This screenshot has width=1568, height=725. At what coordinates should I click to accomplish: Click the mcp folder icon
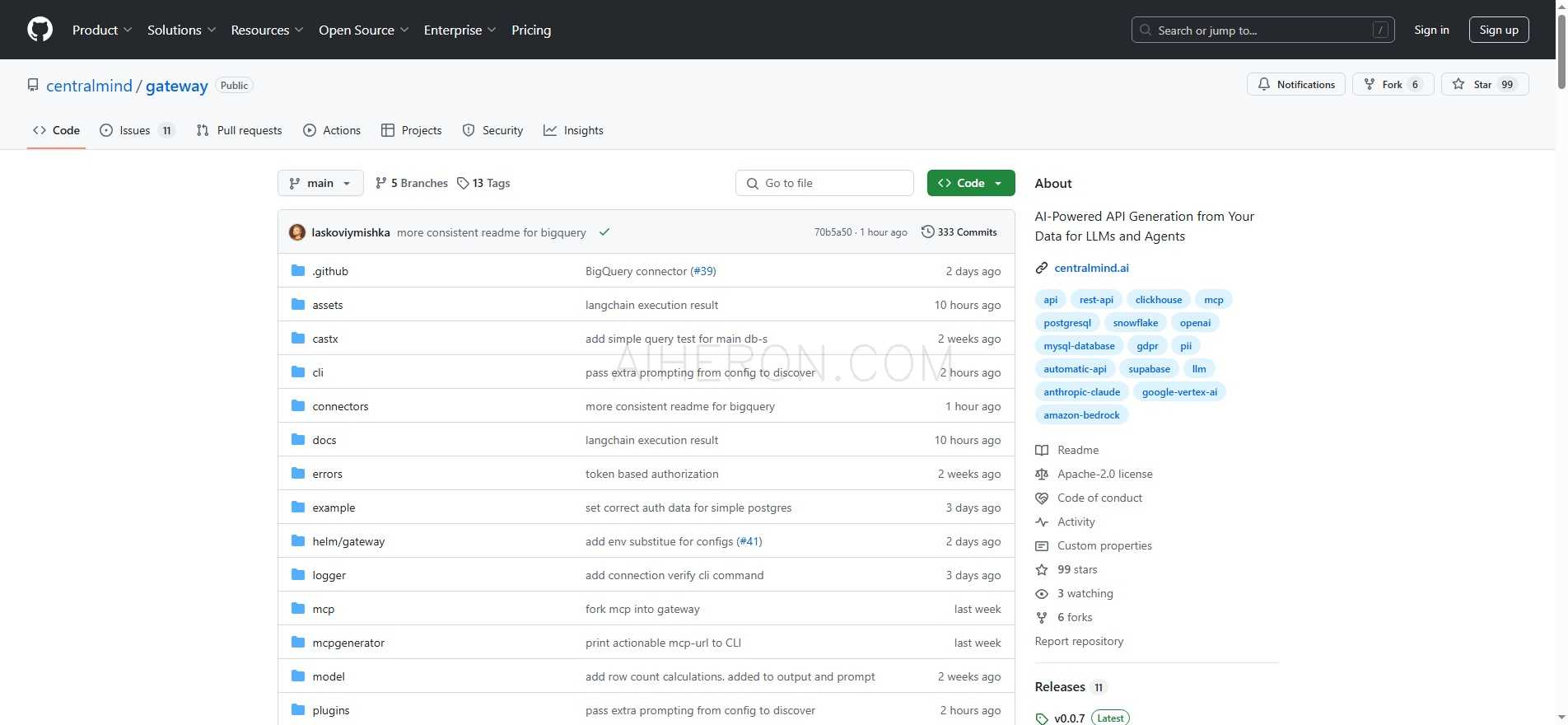pos(298,608)
